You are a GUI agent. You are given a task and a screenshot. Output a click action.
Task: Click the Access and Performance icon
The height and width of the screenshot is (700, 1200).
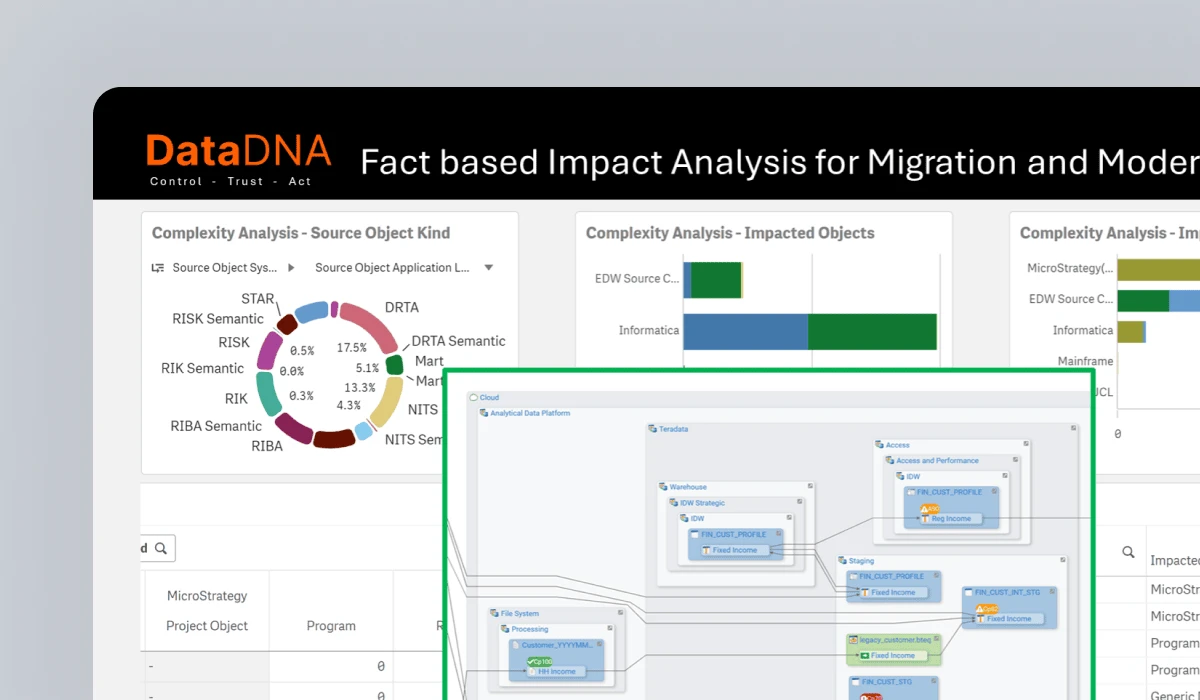point(890,461)
